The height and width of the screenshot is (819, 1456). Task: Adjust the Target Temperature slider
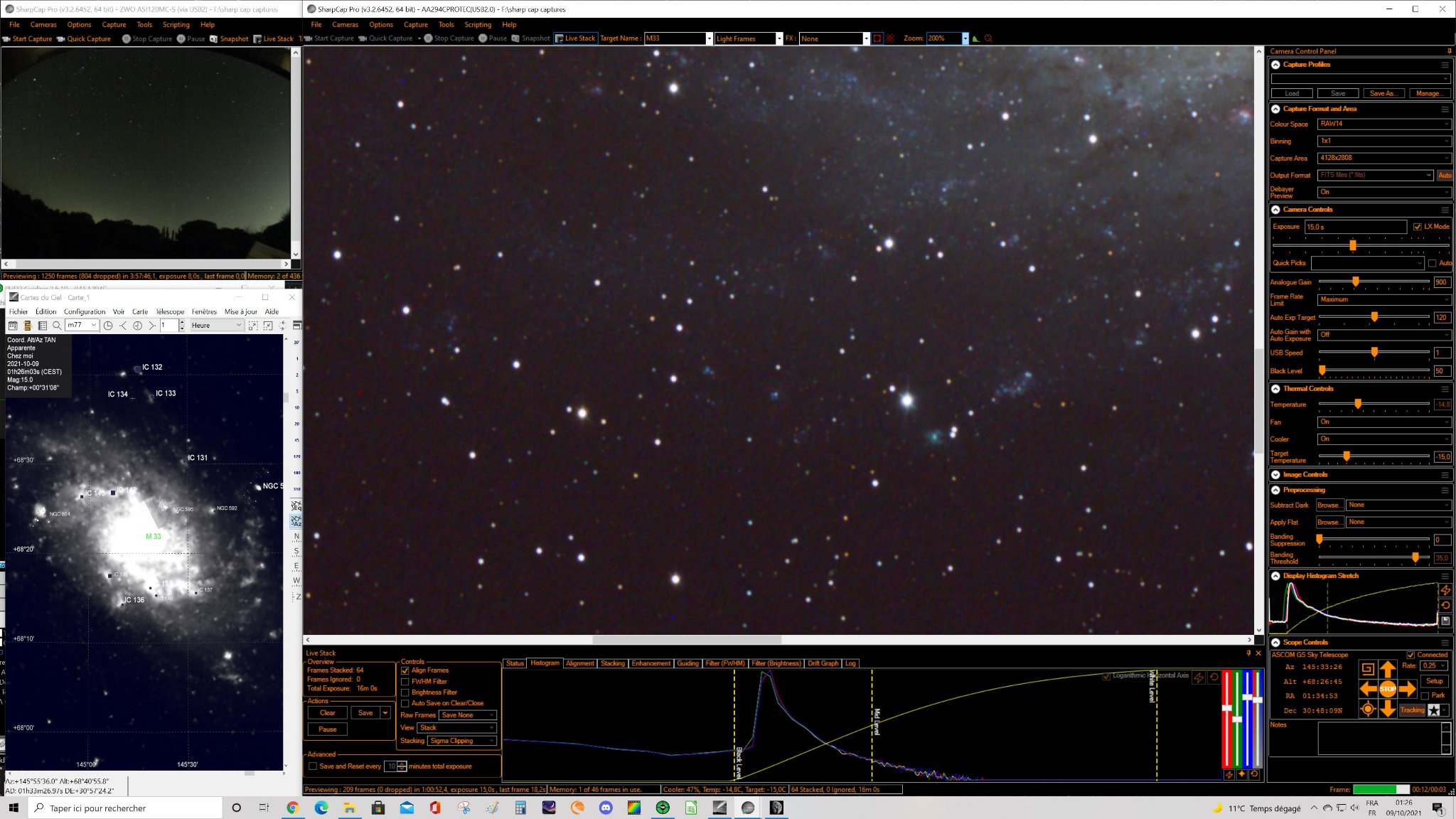[1374, 456]
